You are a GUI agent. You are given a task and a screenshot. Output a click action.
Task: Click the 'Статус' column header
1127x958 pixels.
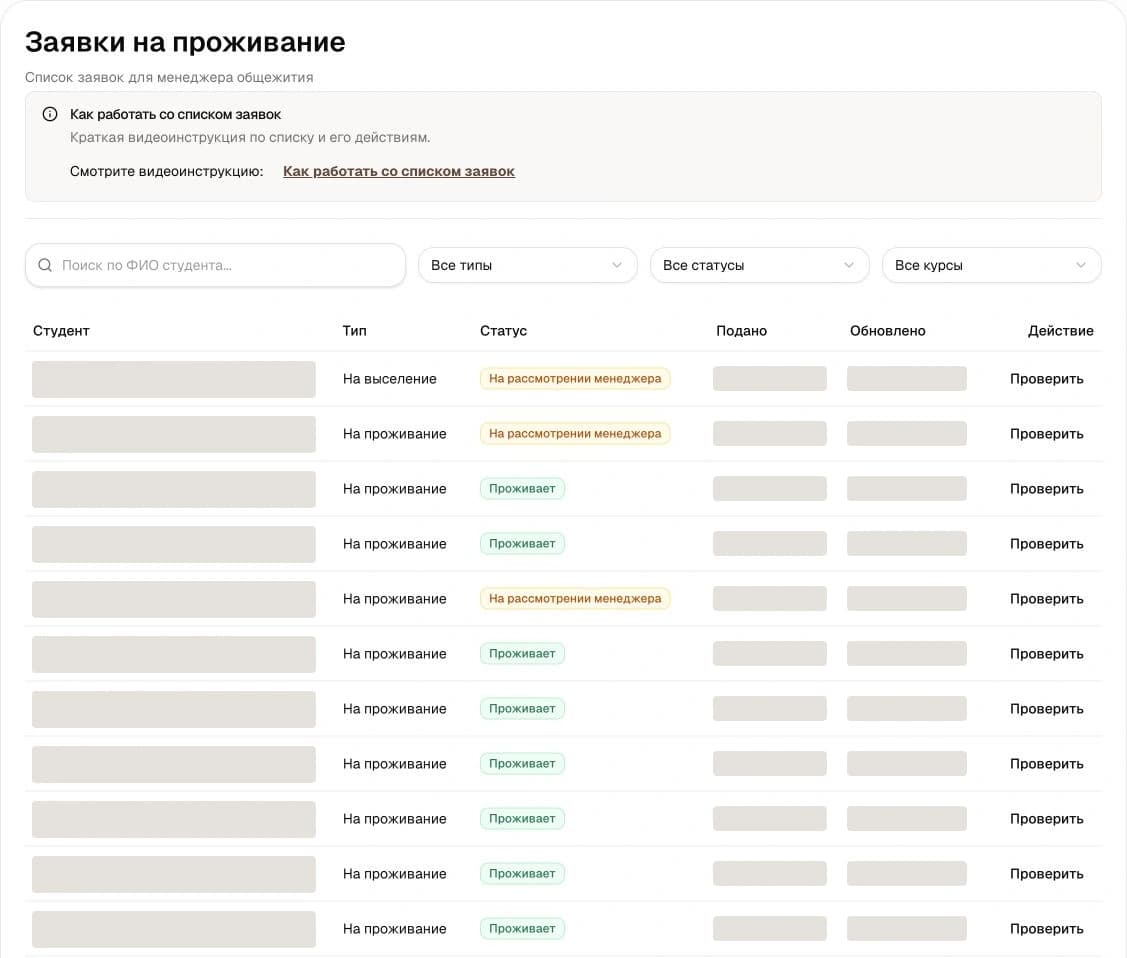(503, 331)
